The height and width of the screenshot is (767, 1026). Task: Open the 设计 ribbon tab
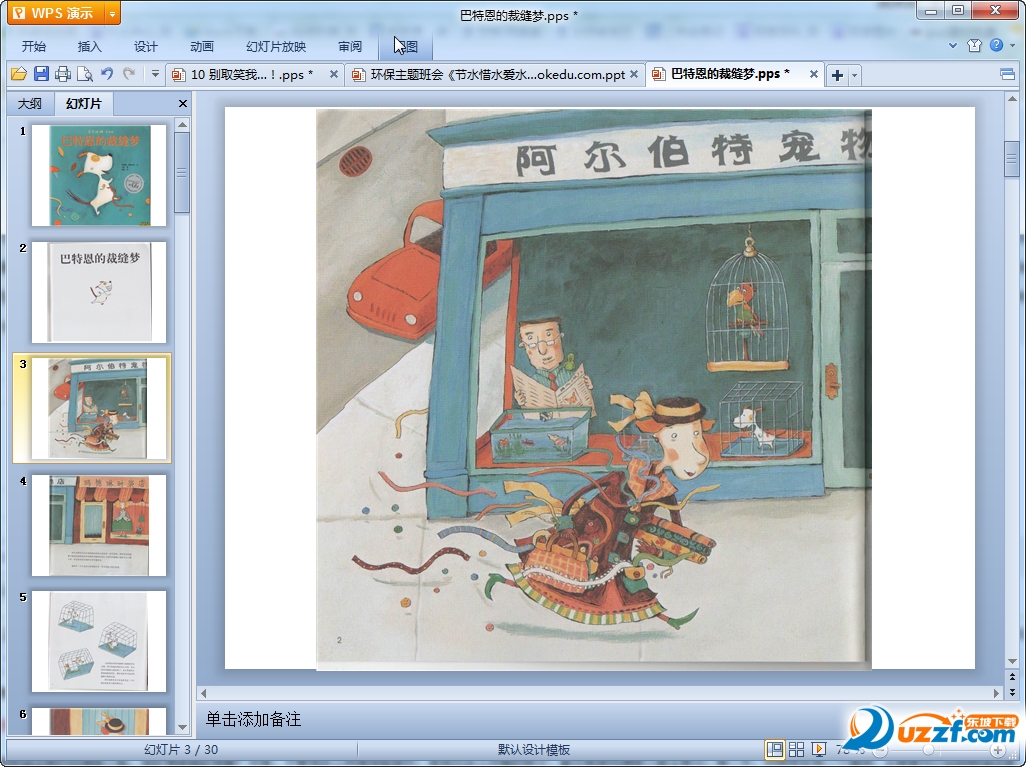(145, 46)
